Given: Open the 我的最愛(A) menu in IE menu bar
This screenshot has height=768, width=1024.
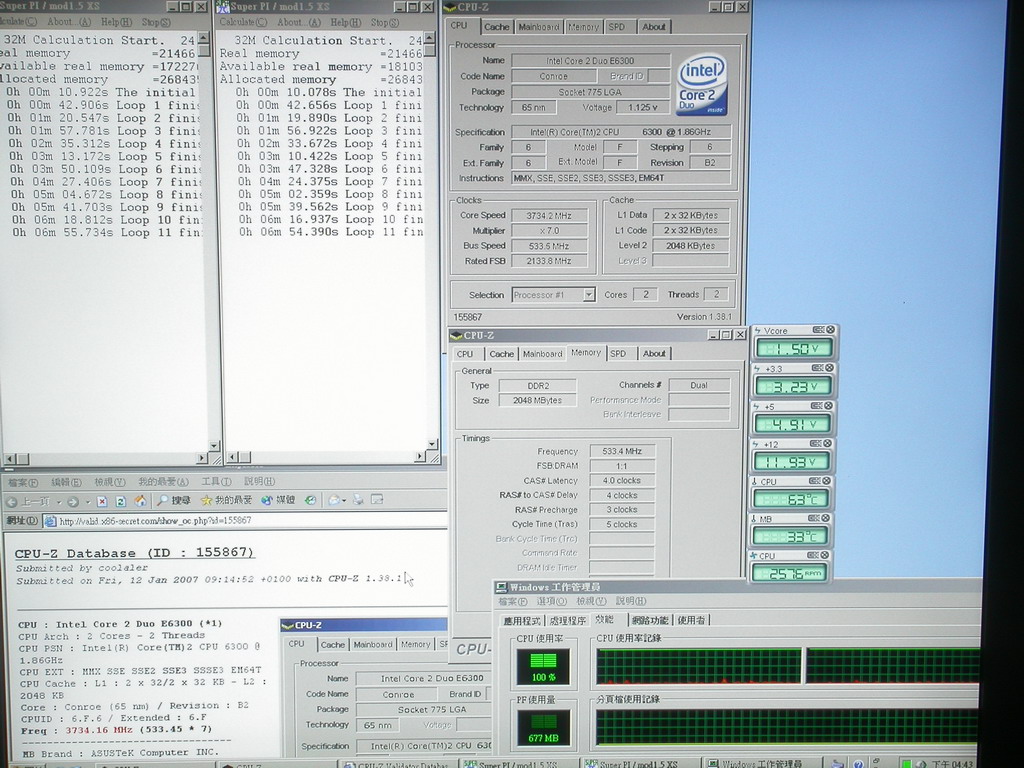Looking at the screenshot, I should click(x=163, y=481).
